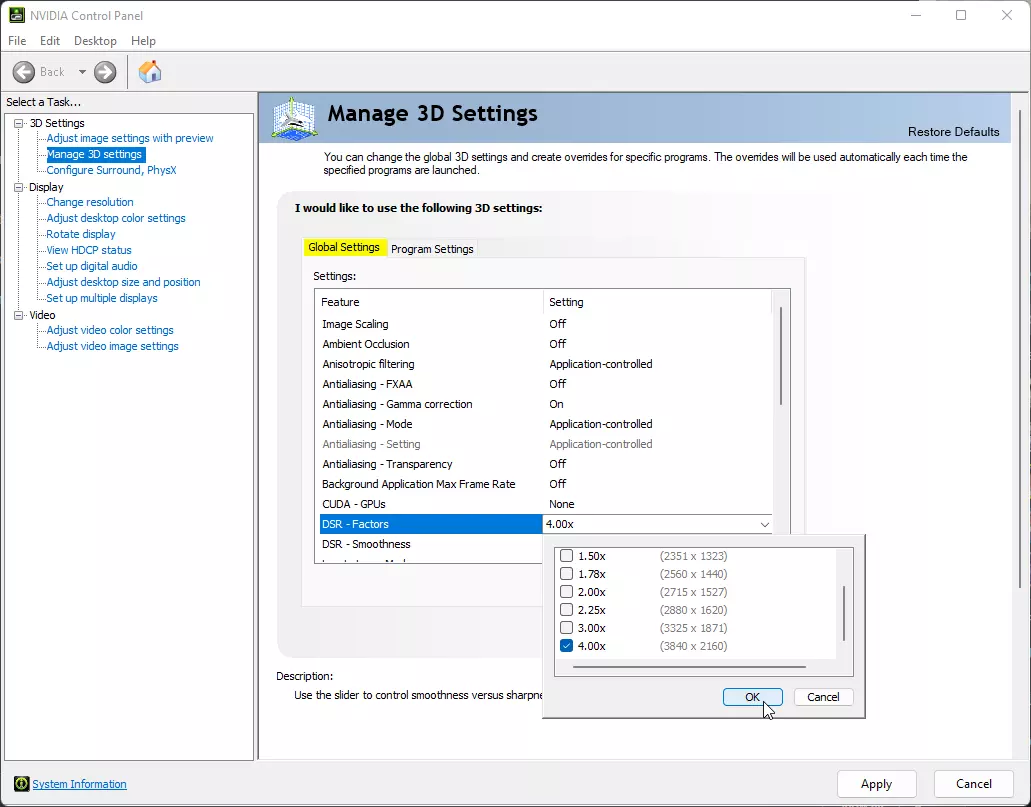Click the Setting column header
Screen dimensions: 1031x807
click(x=658, y=302)
